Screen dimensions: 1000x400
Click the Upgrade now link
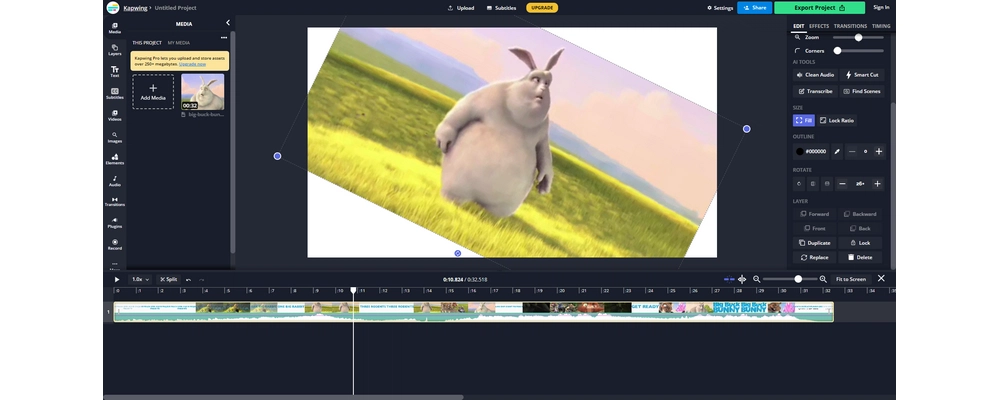194,63
